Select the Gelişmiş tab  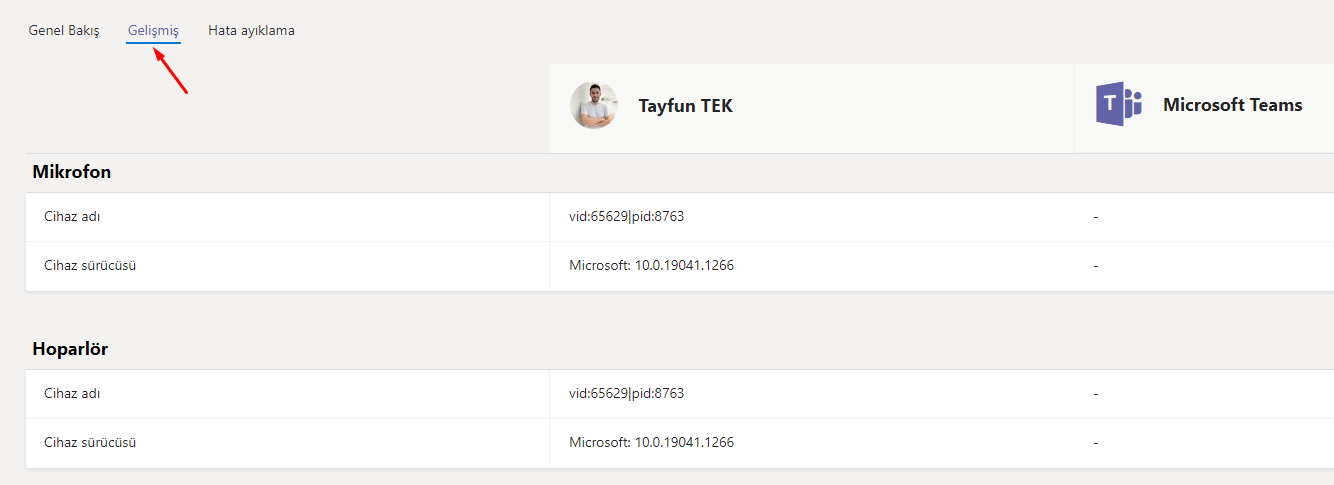(153, 31)
